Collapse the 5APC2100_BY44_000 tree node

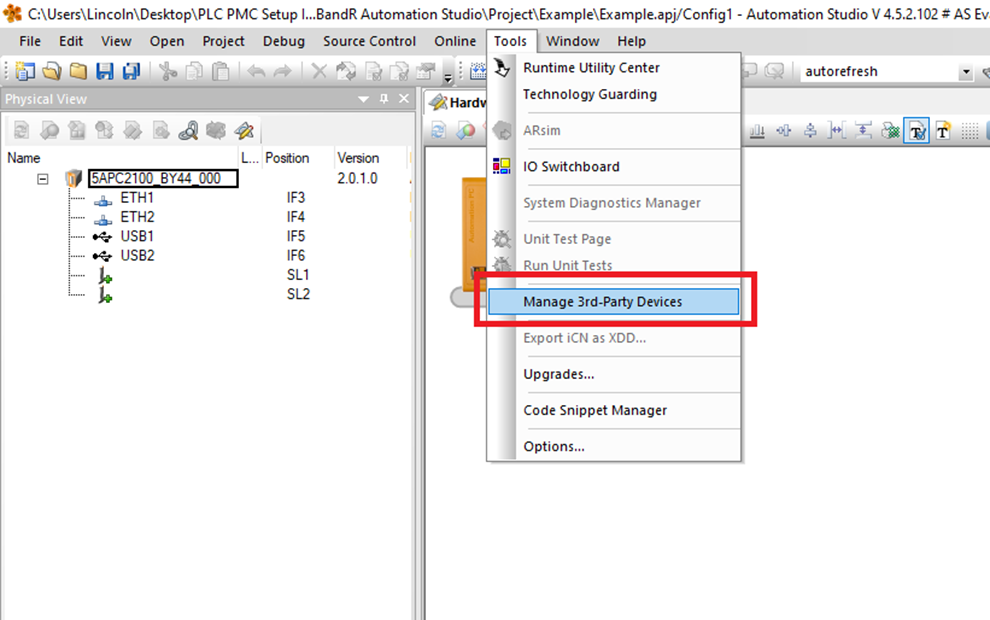tap(43, 179)
